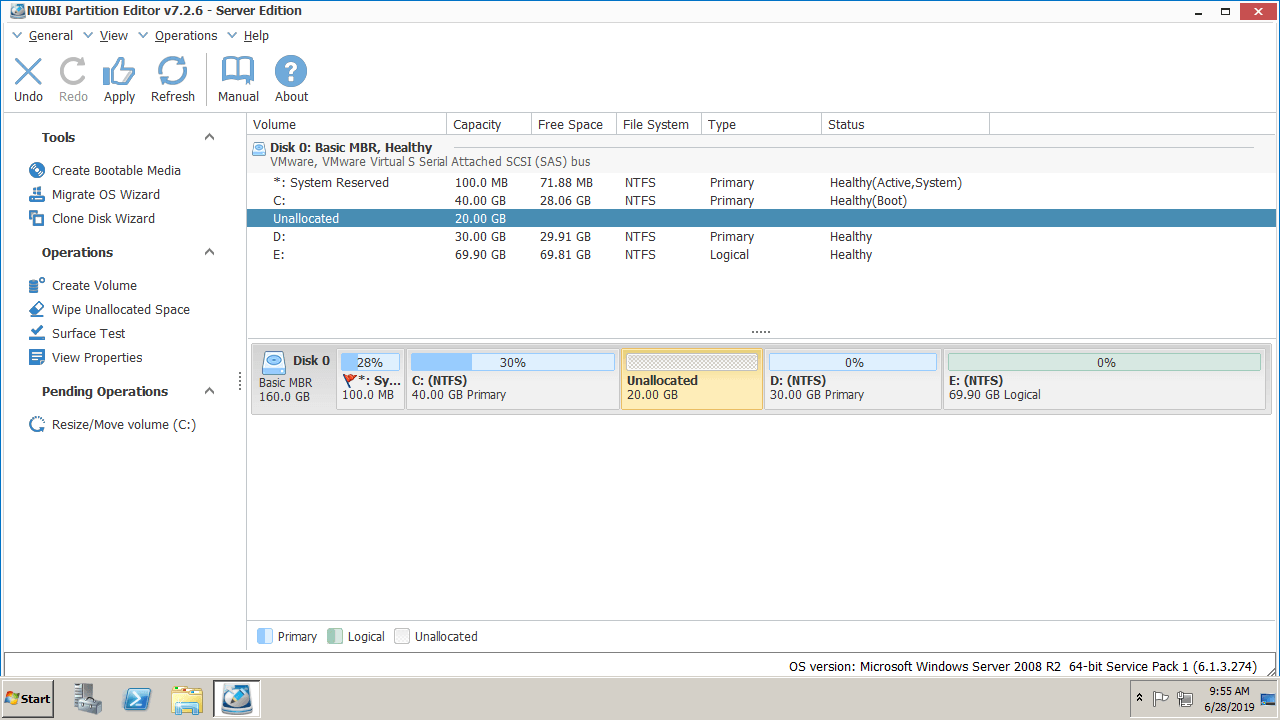Click Wipe Unallocated Space option
This screenshot has width=1280, height=720.
[120, 310]
